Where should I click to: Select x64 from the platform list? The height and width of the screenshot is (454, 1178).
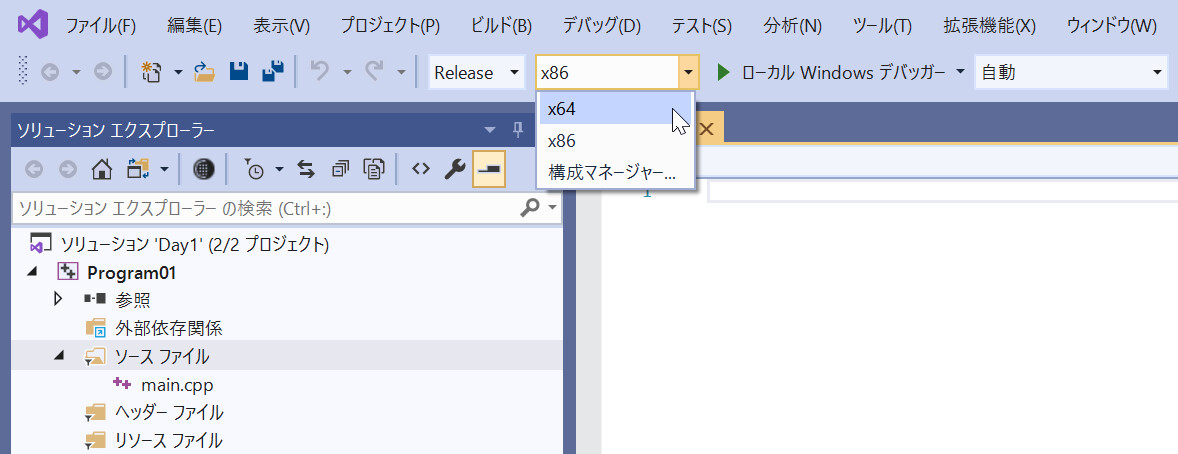pos(562,109)
